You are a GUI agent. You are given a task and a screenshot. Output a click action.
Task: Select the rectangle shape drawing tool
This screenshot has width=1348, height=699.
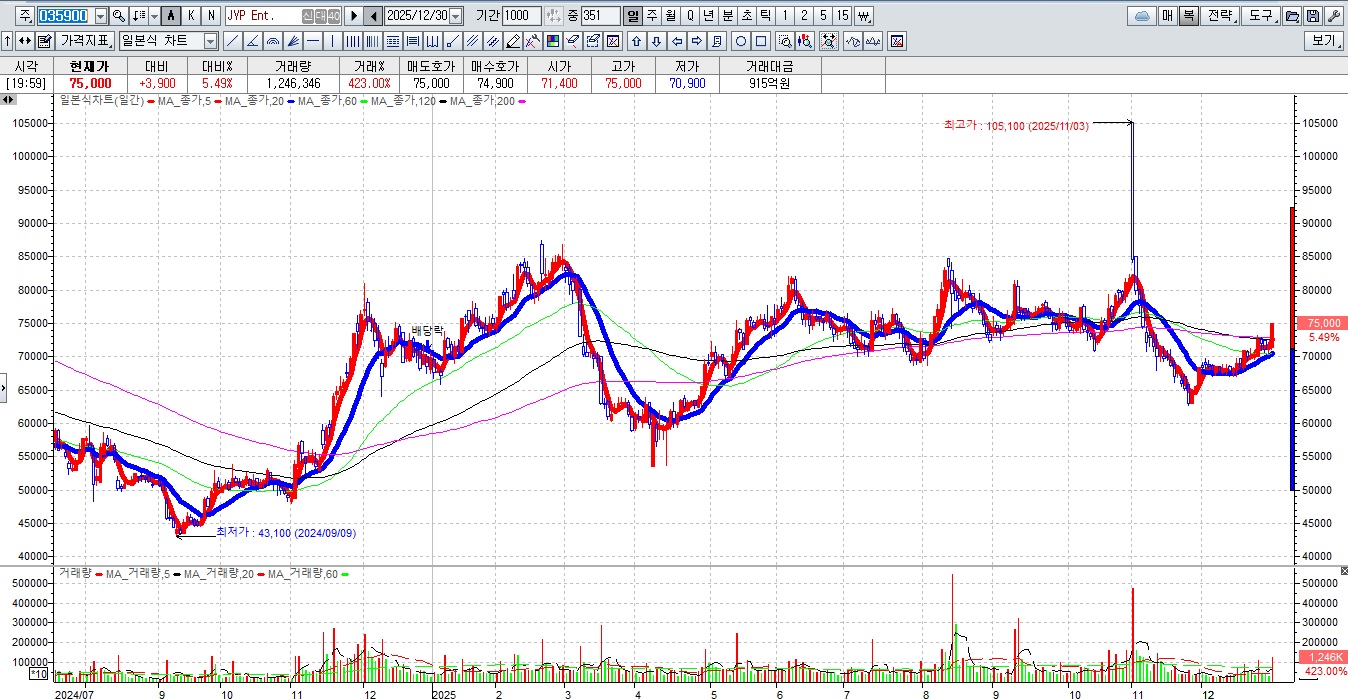pos(761,41)
